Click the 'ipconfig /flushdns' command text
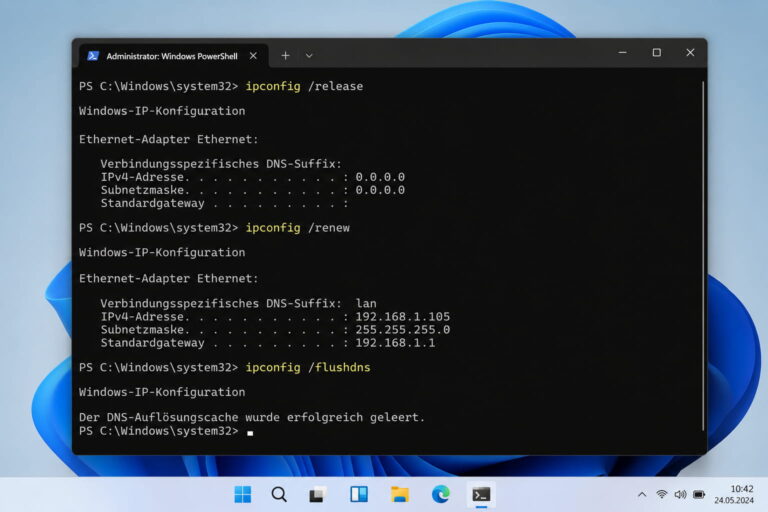This screenshot has height=512, width=768. click(x=308, y=367)
